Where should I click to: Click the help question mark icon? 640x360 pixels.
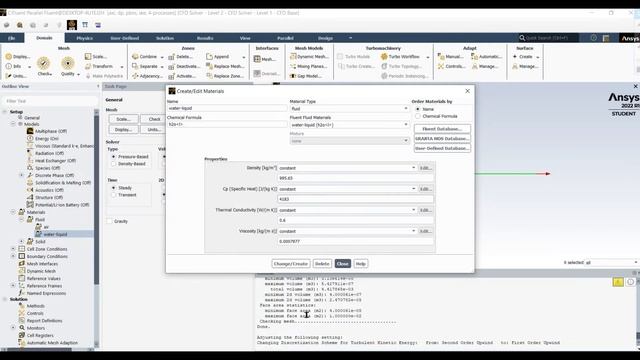(593, 38)
